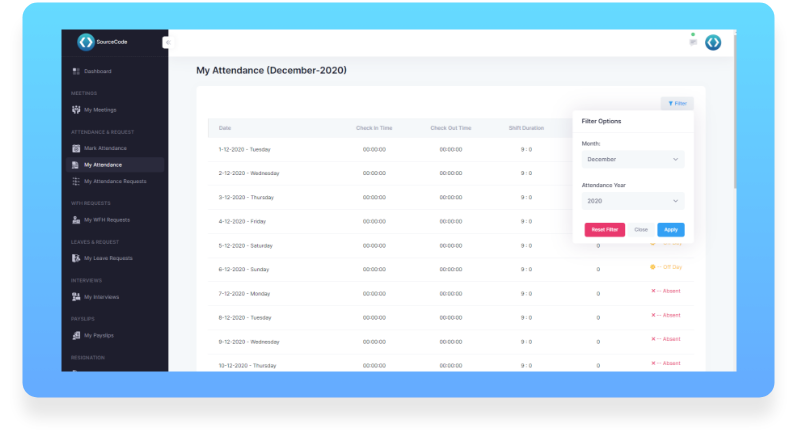Click the Filter button above the table

[677, 103]
